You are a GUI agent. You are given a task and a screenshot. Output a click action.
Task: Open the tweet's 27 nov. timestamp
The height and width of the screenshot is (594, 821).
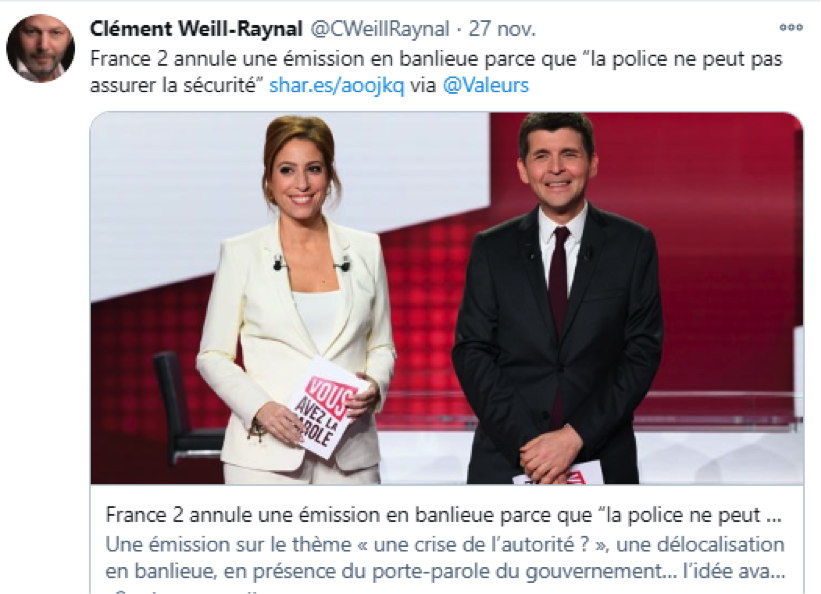[502, 29]
